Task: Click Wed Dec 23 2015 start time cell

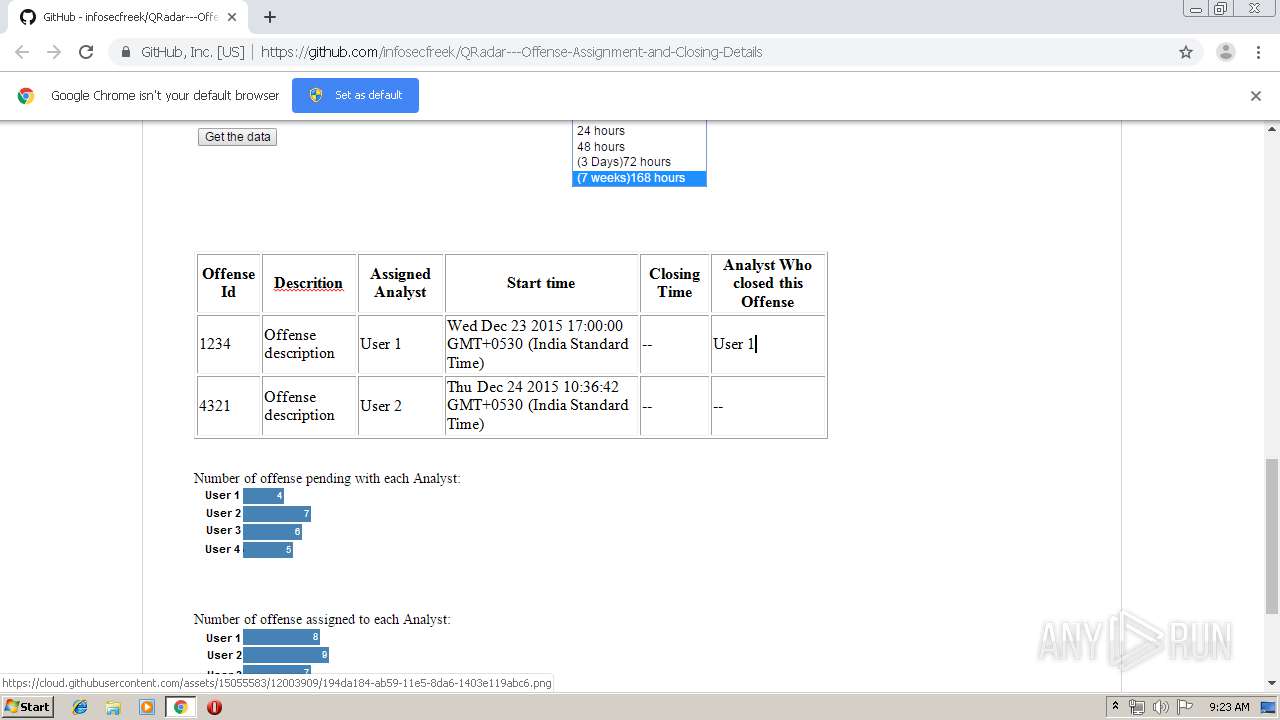Action: [541, 344]
